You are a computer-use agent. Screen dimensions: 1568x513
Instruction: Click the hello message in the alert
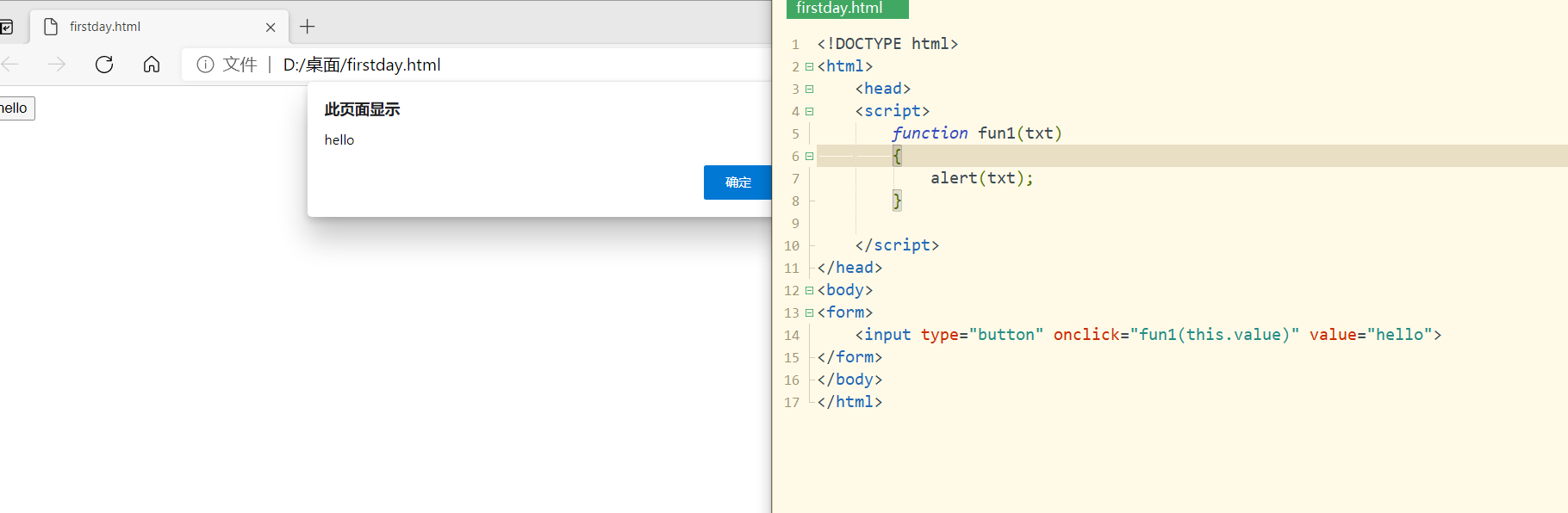[339, 140]
